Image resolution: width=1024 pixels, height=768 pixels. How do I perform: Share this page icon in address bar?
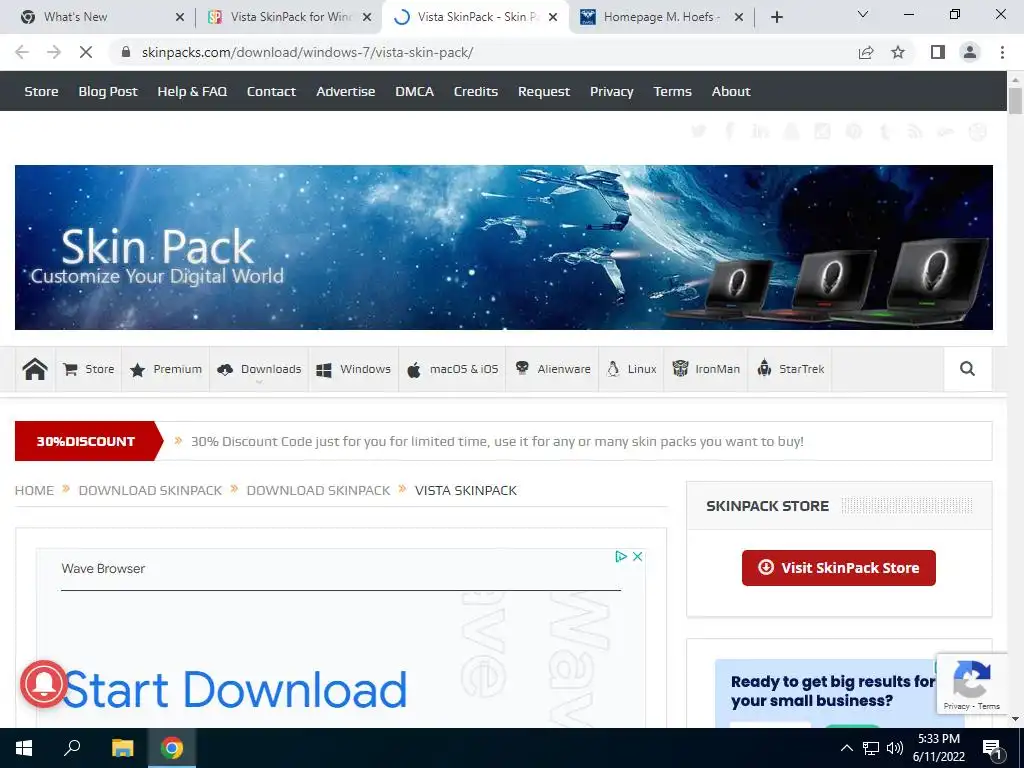click(x=866, y=52)
